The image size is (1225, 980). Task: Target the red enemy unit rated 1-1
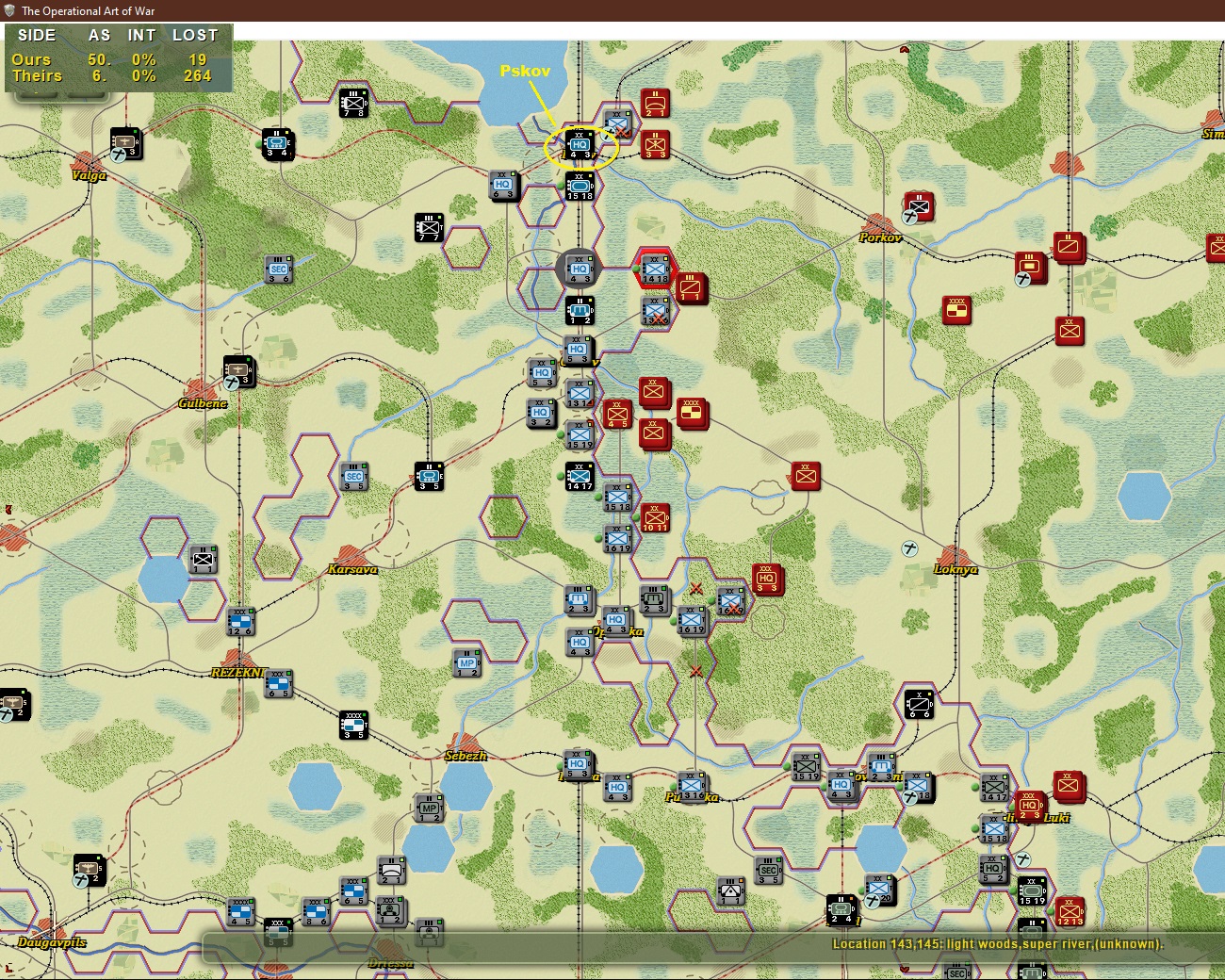click(691, 287)
